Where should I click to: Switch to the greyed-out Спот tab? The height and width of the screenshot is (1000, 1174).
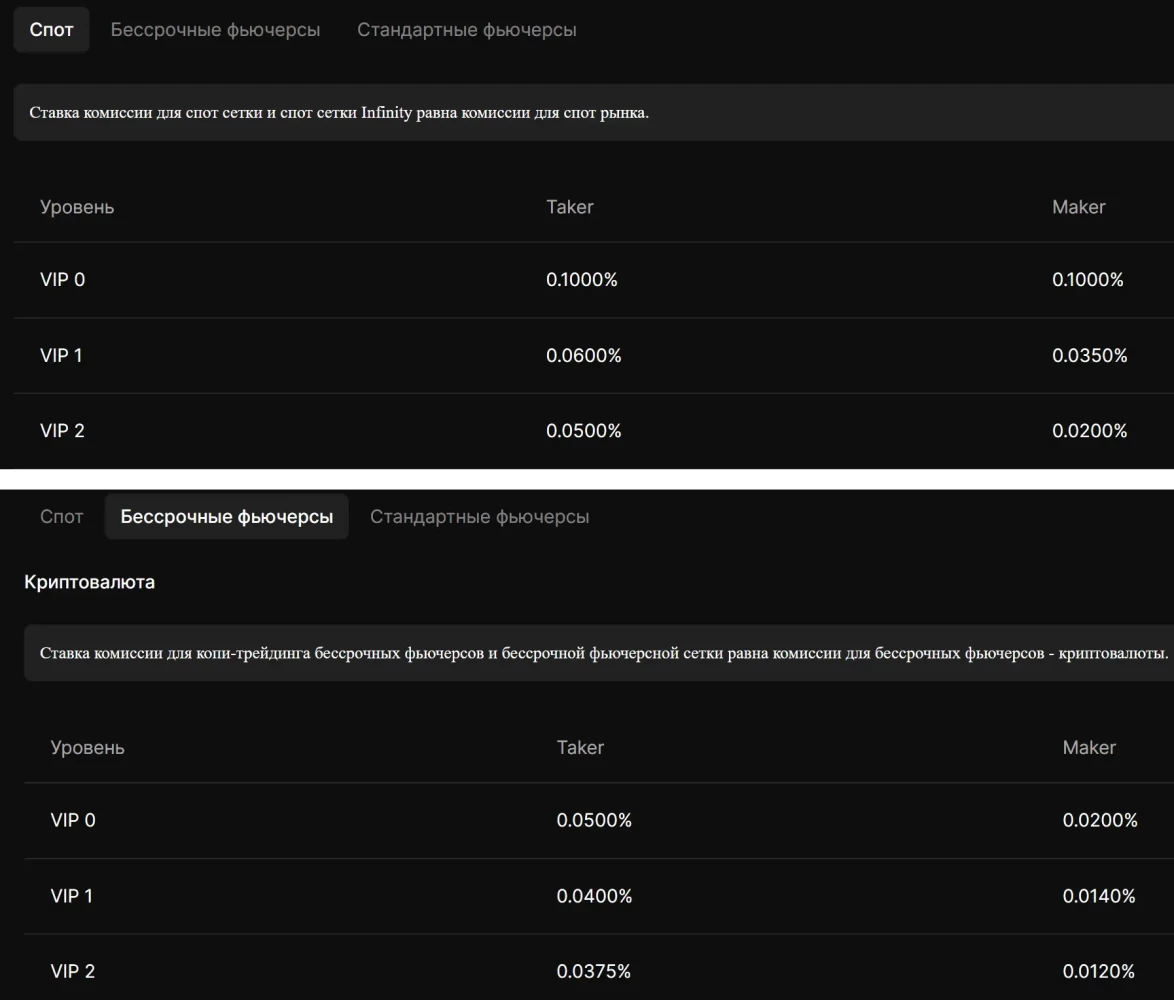(x=61, y=517)
